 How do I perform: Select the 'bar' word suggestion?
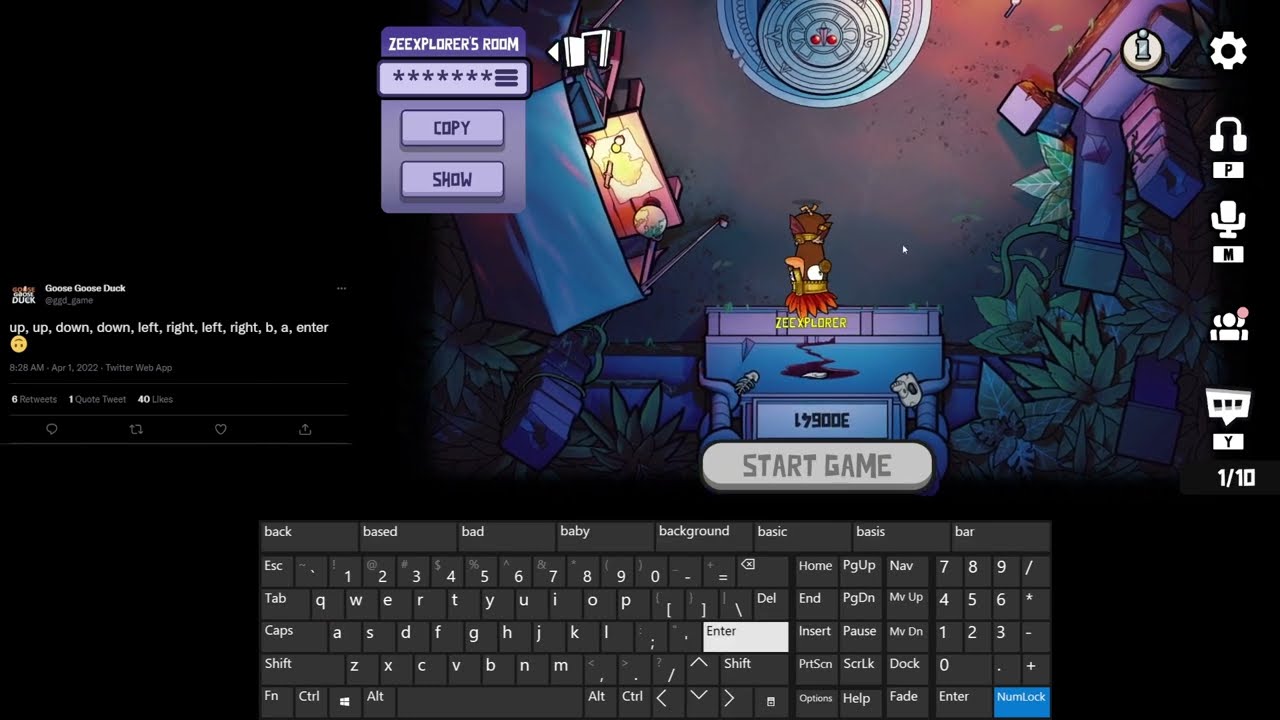pos(1000,535)
